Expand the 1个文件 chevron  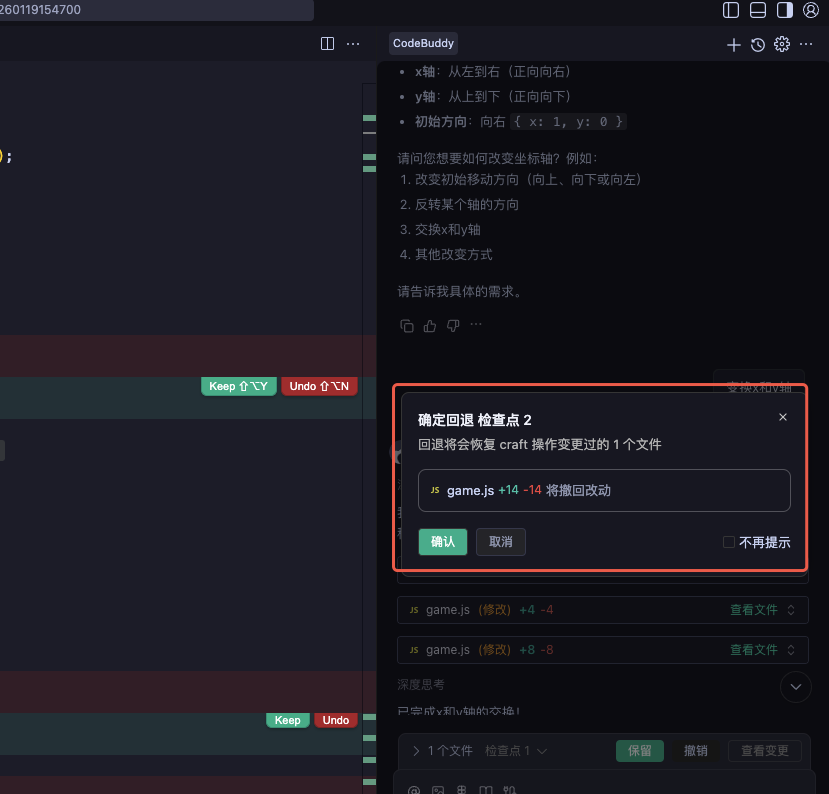(x=416, y=750)
